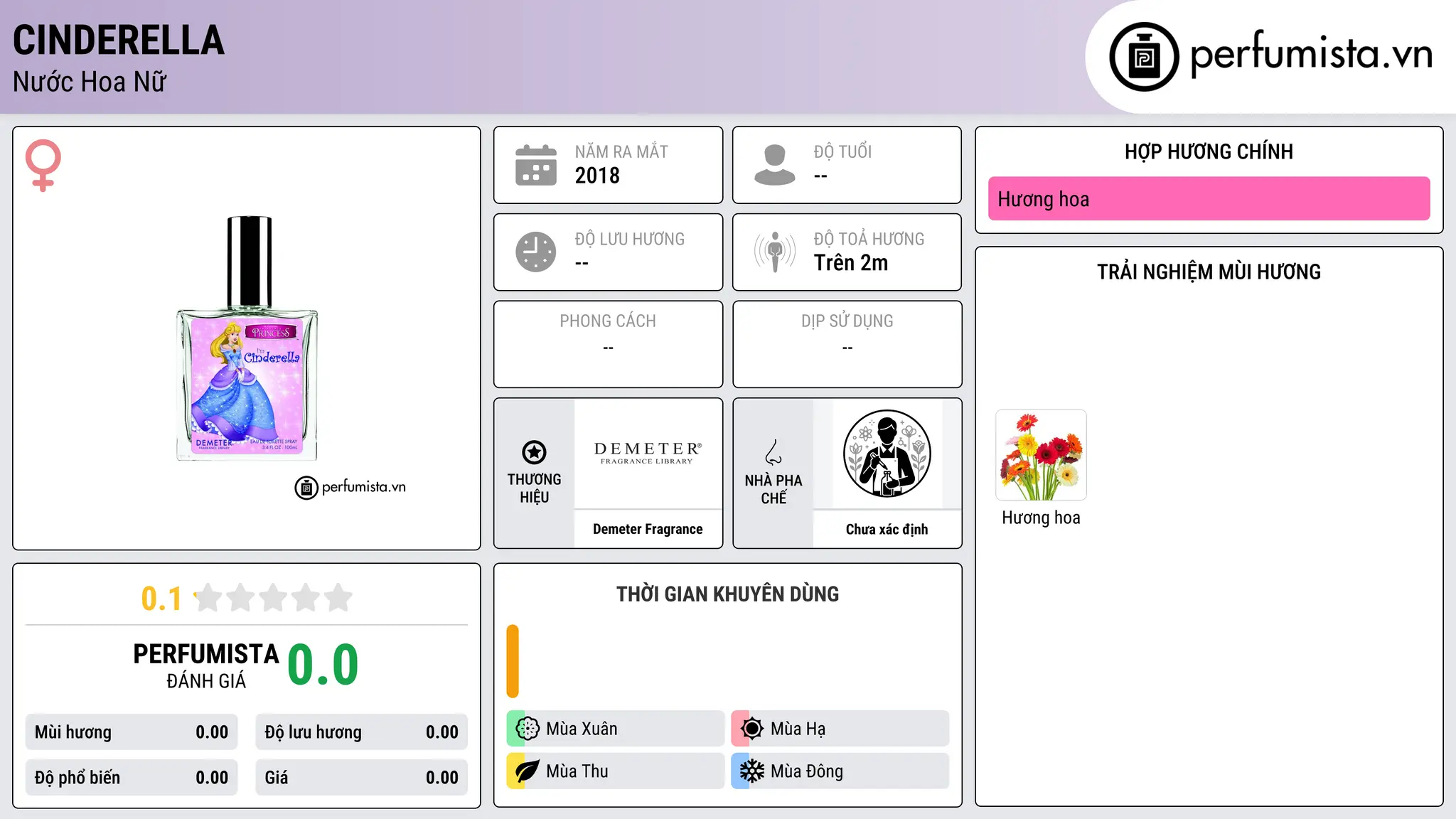
Task: Click the leaf icon for Mùa Thu
Action: [528, 771]
